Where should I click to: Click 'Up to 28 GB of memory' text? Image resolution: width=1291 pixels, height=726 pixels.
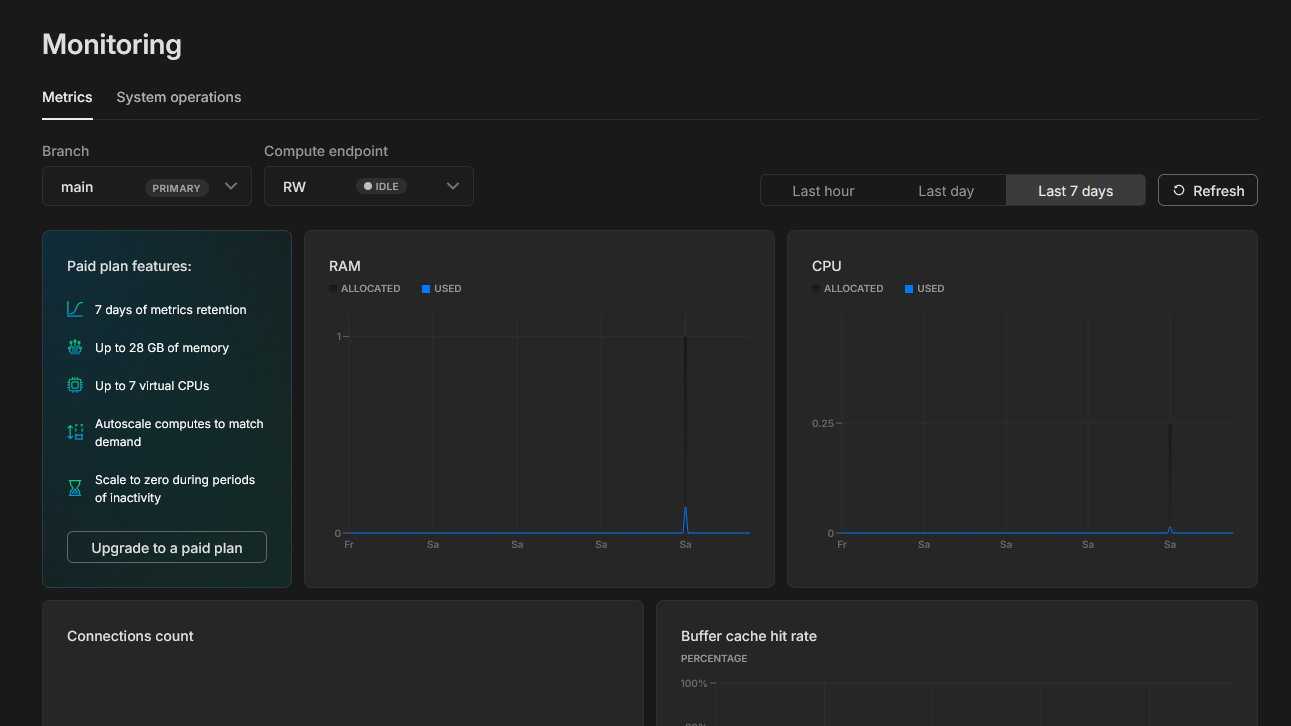click(162, 348)
